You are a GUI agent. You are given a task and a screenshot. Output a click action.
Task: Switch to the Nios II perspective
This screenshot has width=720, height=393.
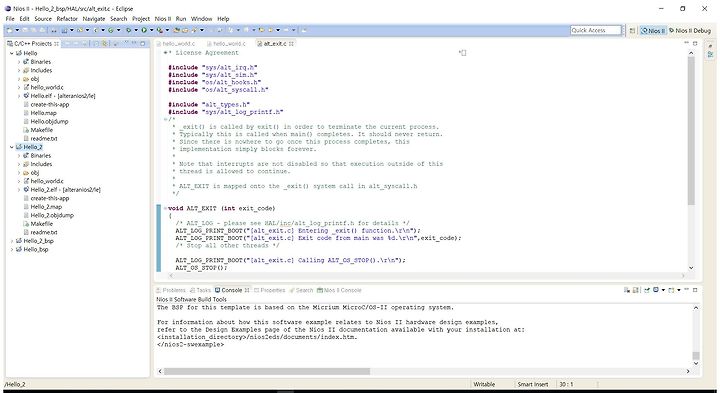[653, 30]
